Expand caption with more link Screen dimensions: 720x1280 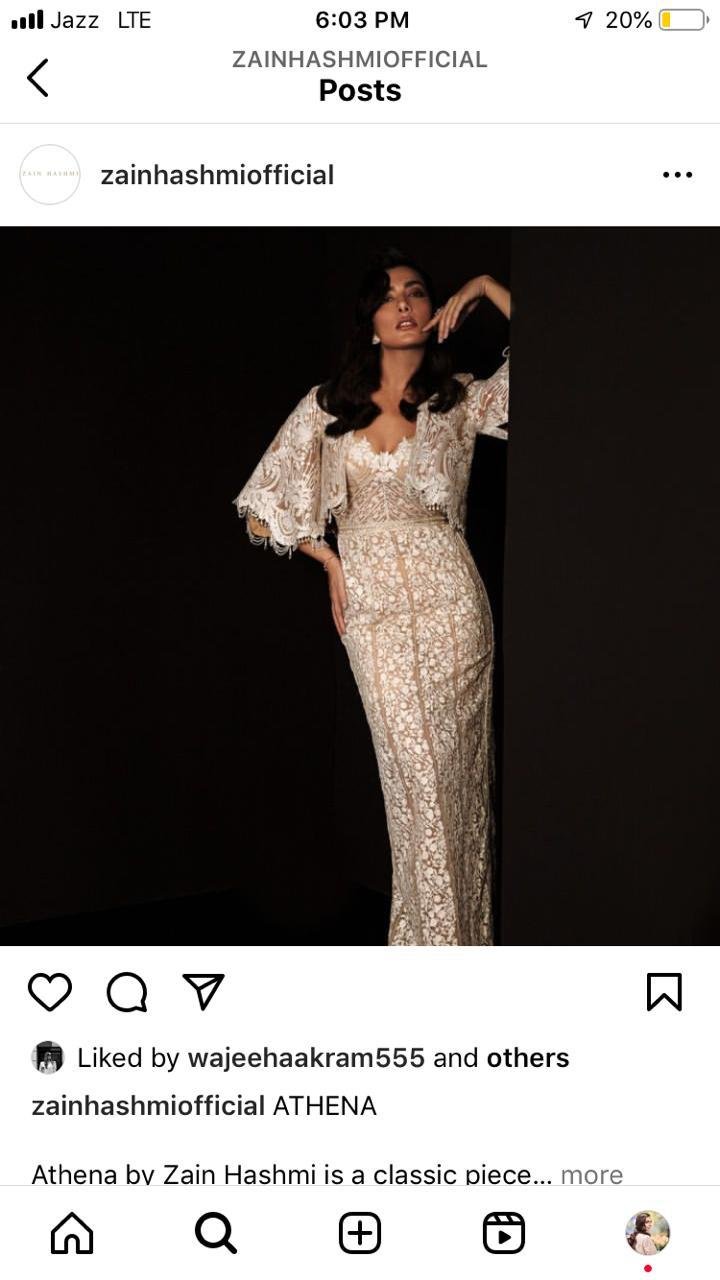[592, 1174]
